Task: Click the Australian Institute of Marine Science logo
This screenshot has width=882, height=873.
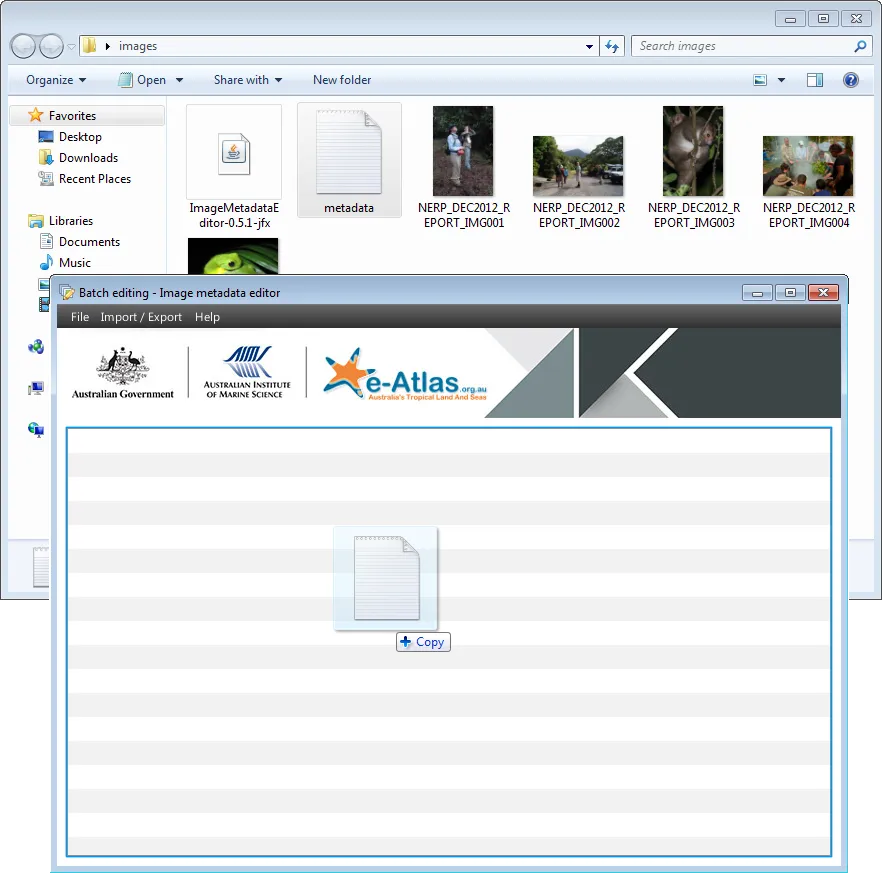Action: [247, 372]
